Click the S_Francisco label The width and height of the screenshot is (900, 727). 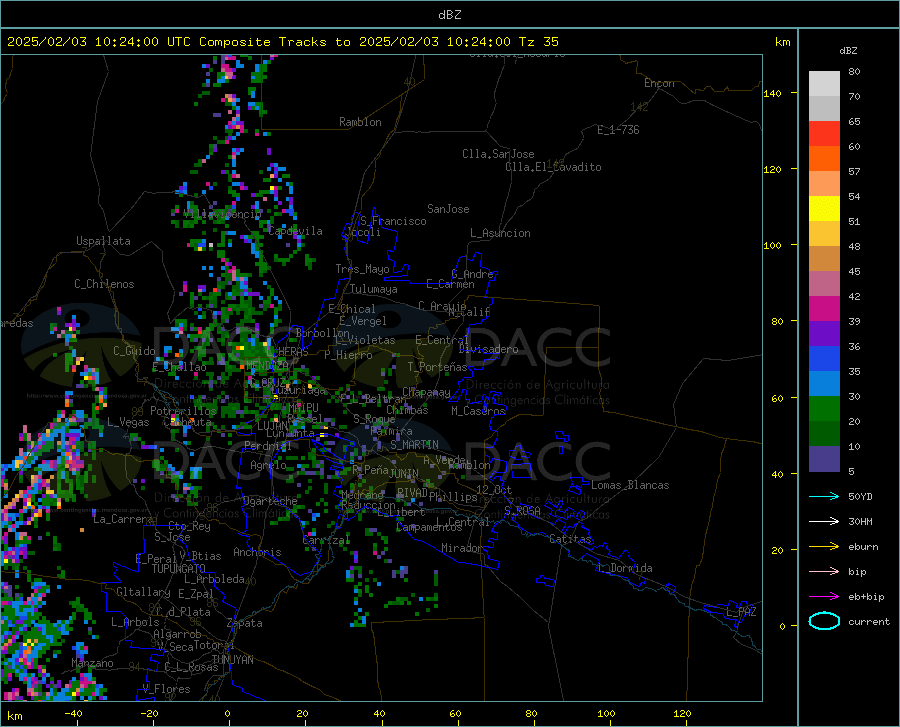tap(393, 221)
